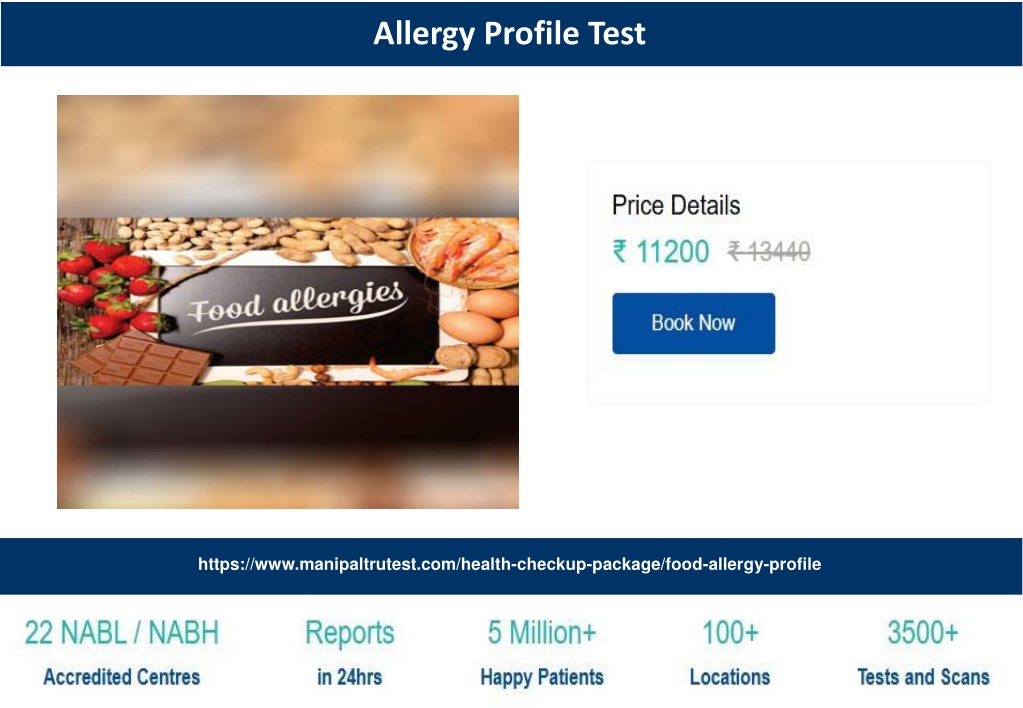Click the Reports heading text
This screenshot has height=708, width=1023.
click(x=350, y=633)
